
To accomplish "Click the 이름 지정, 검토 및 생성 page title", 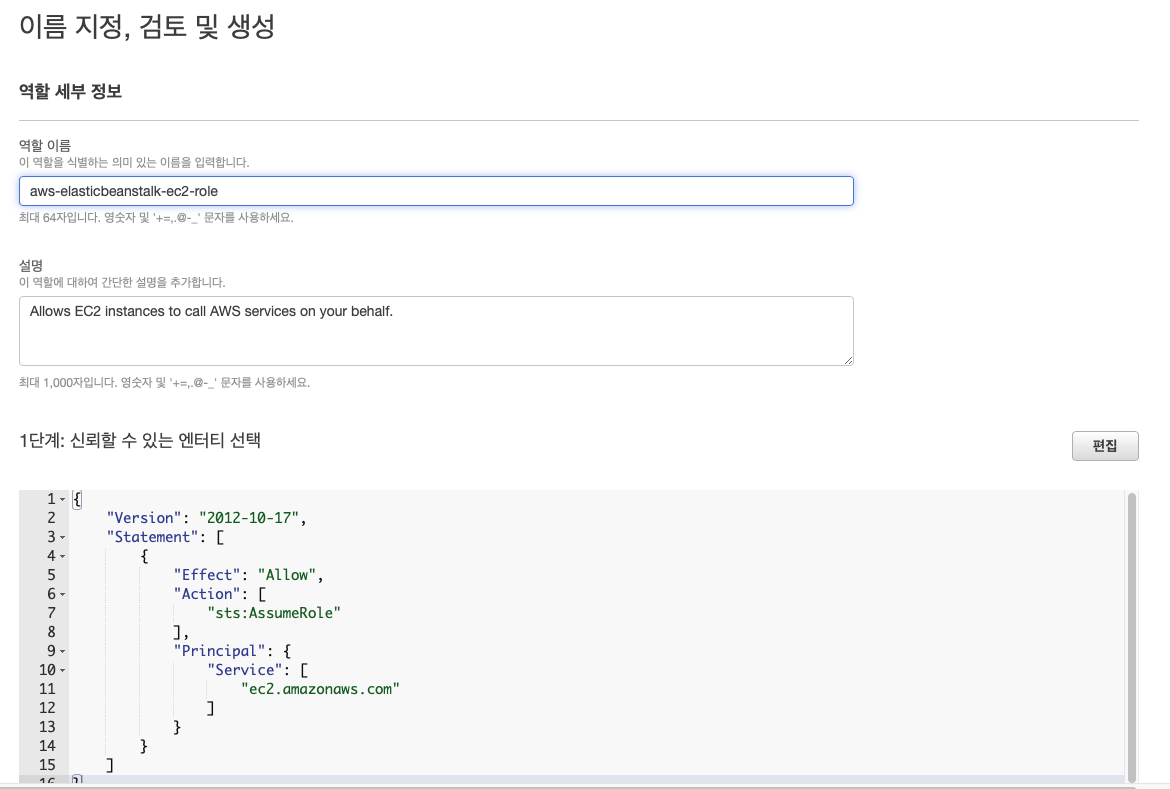I will tap(147, 27).
